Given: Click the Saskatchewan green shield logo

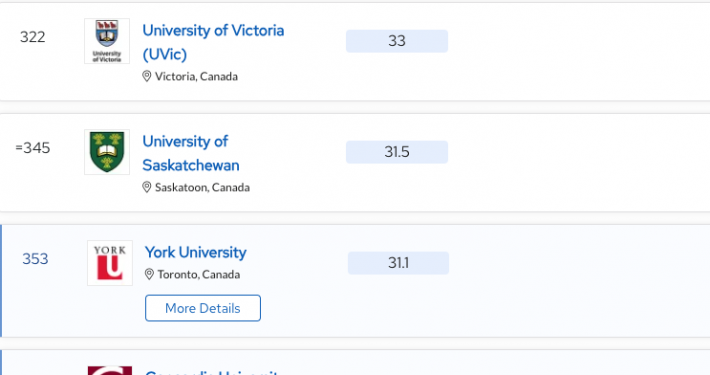Looking at the screenshot, I should point(107,152).
